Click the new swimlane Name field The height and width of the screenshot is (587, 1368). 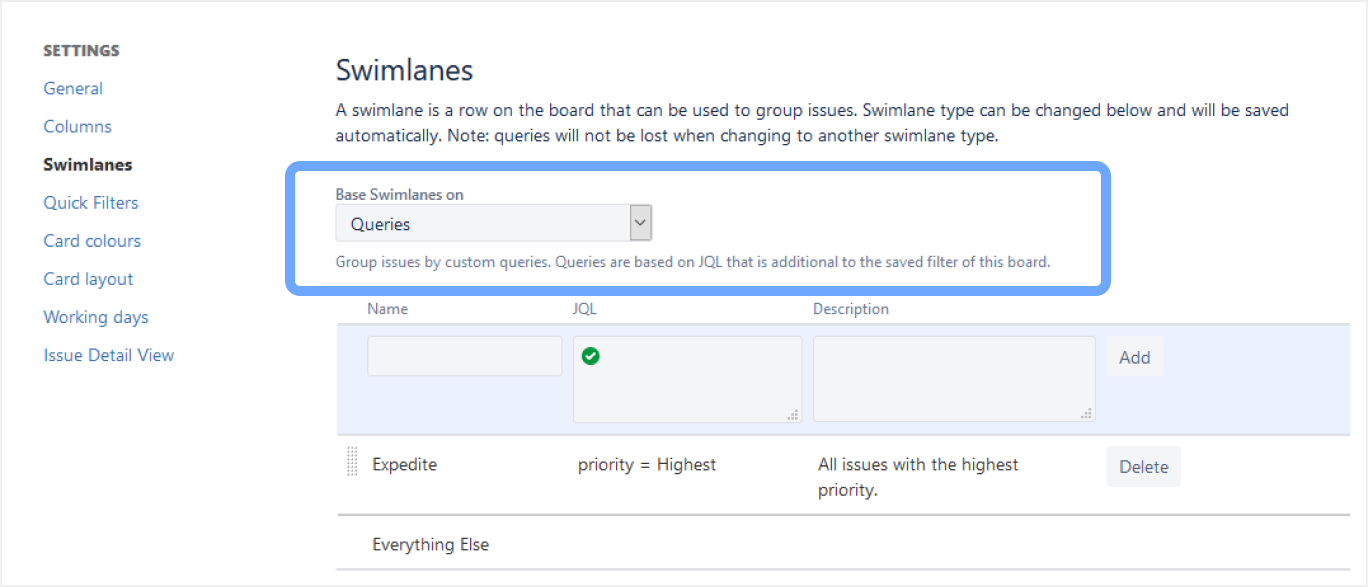point(464,356)
